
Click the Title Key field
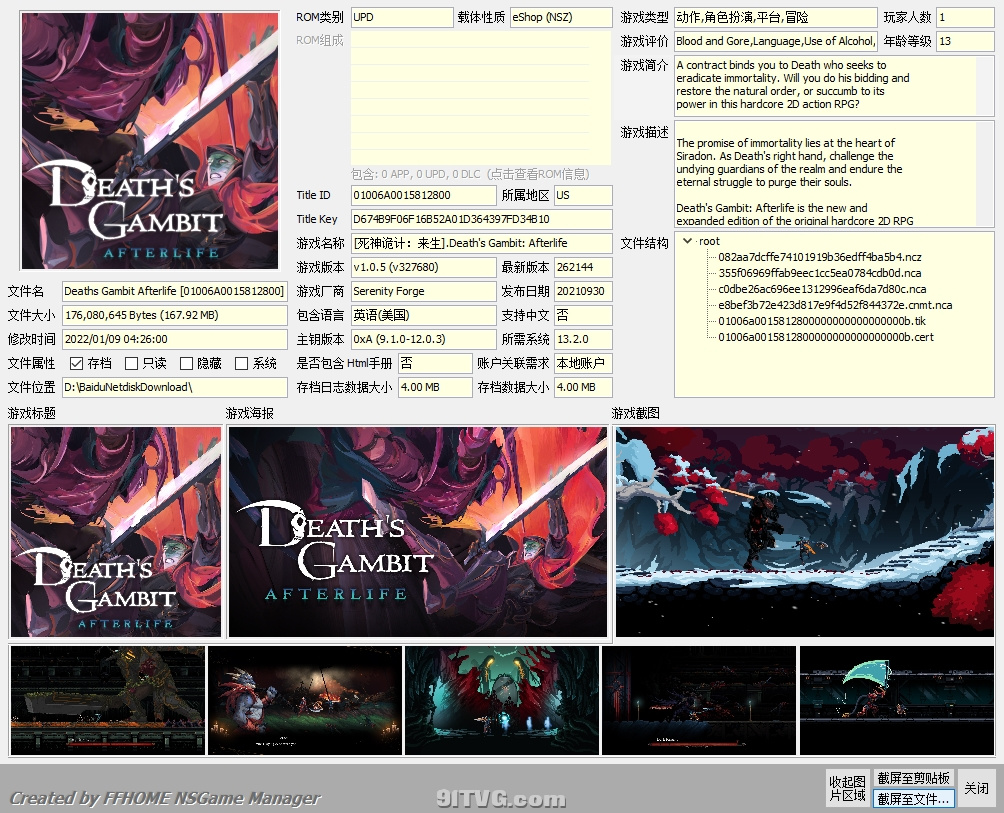click(x=482, y=220)
